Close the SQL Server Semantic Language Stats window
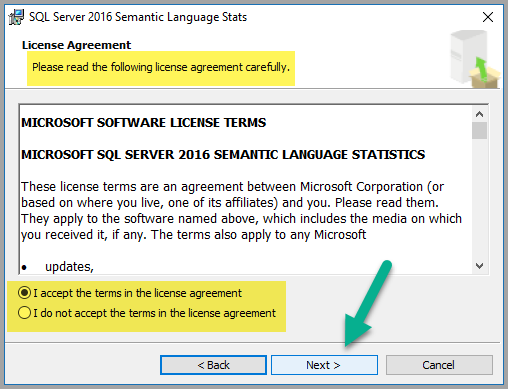 pyautogui.click(x=488, y=17)
